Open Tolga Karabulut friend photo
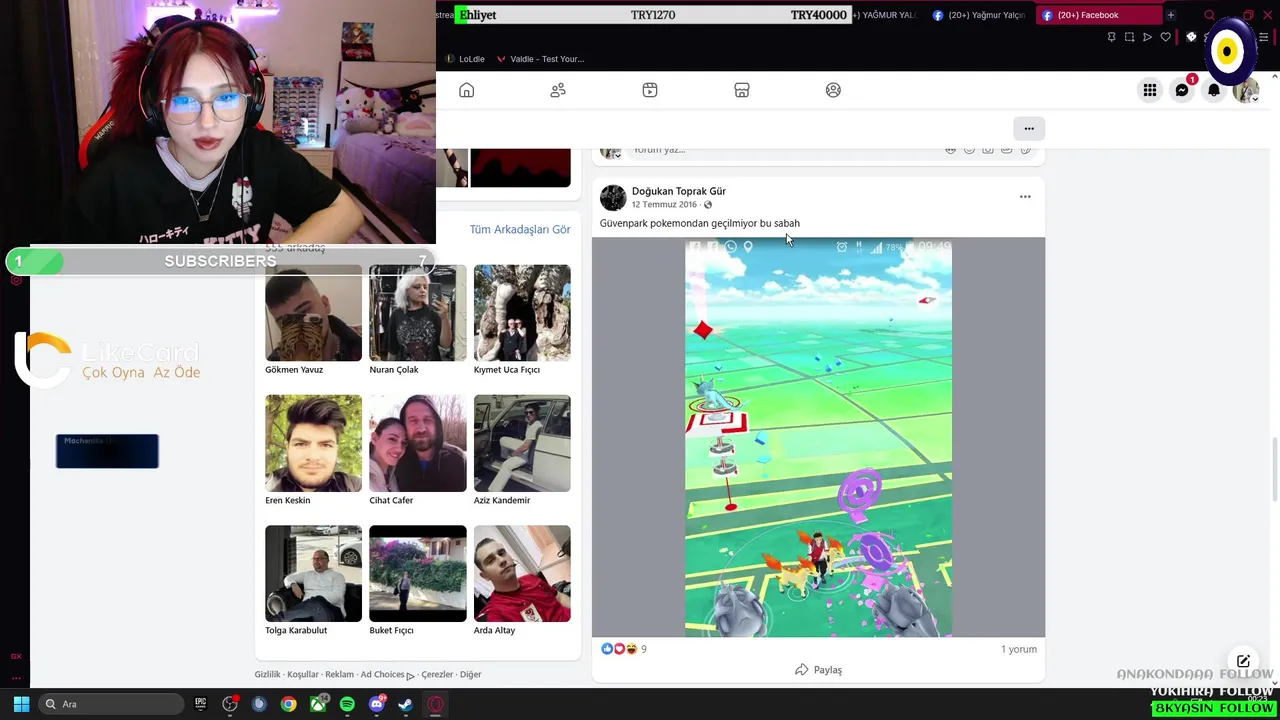Screen dimensions: 1280x720 (x=313, y=573)
